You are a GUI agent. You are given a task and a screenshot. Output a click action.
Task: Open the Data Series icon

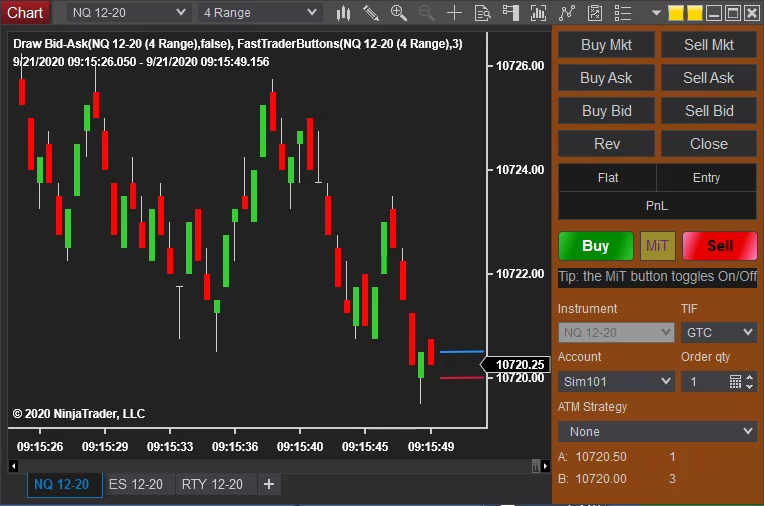(538, 13)
